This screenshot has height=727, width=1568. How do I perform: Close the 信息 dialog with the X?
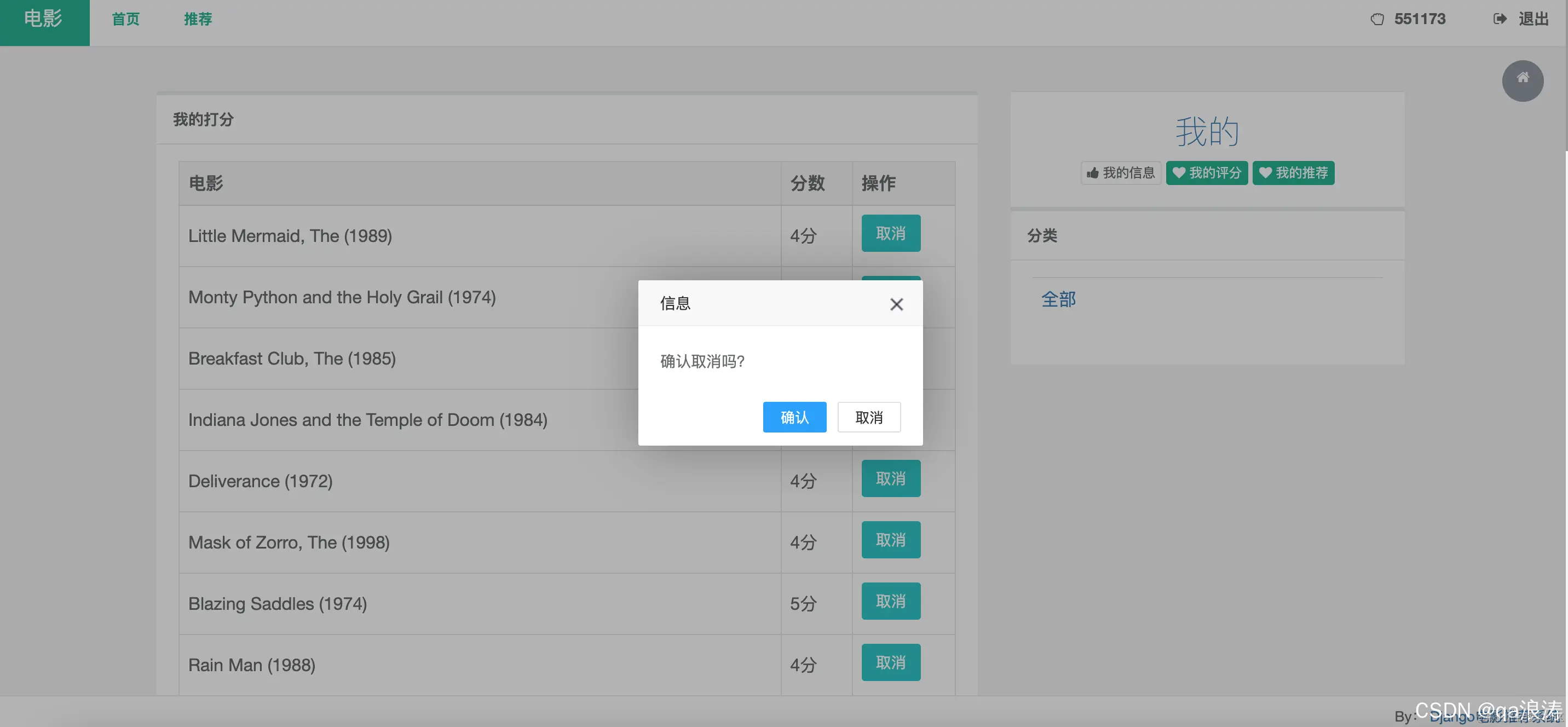896,304
